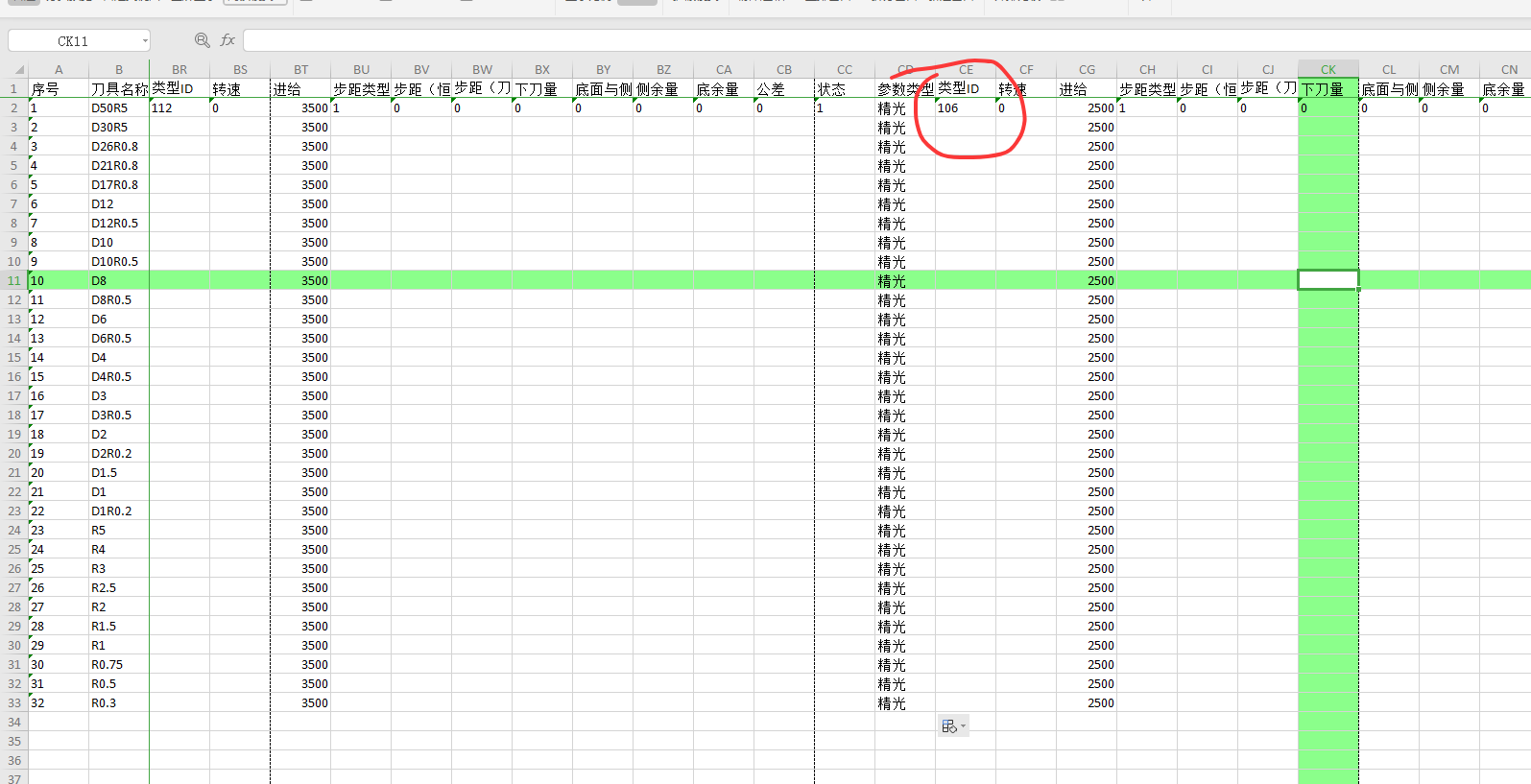Select column header CG
The height and width of the screenshot is (784, 1531).
tap(1087, 69)
